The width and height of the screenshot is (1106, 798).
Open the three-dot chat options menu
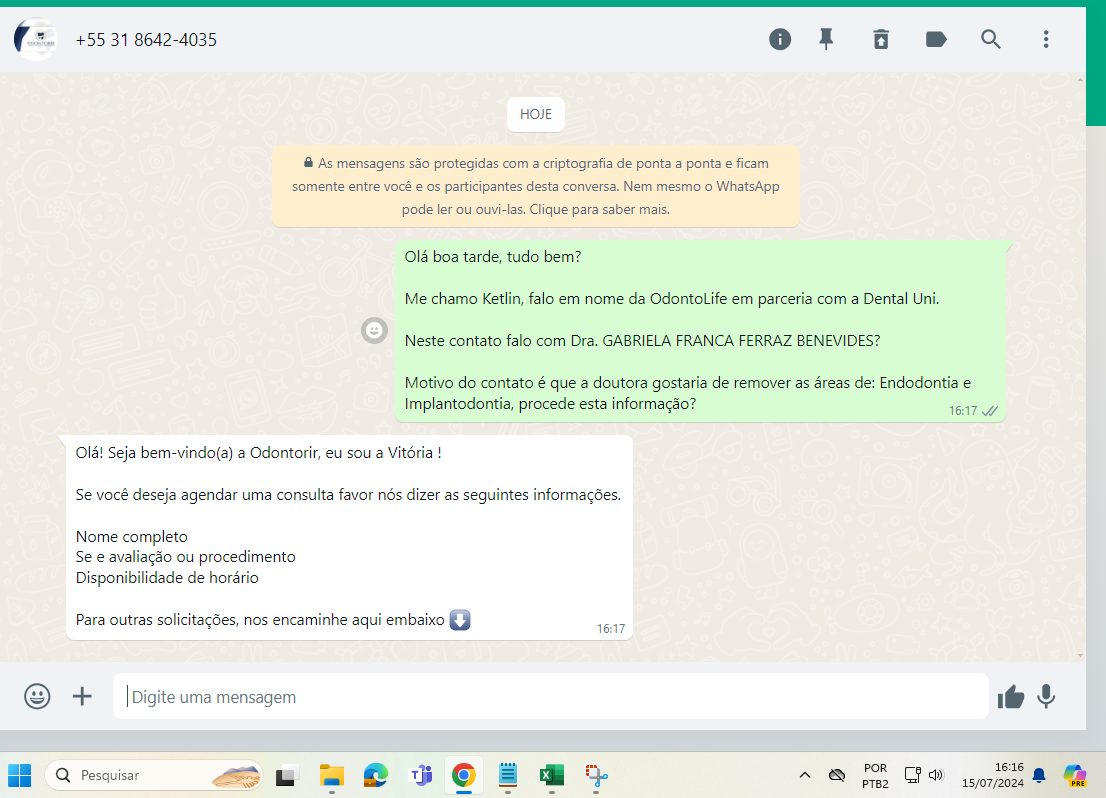coord(1046,40)
